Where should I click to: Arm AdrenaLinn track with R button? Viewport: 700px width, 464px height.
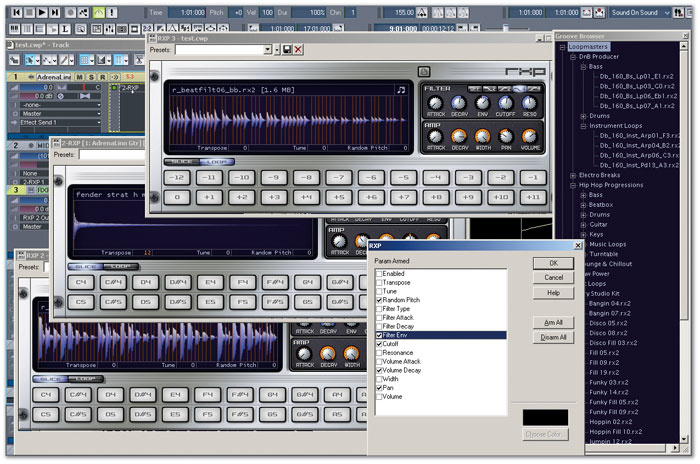[x=100, y=77]
